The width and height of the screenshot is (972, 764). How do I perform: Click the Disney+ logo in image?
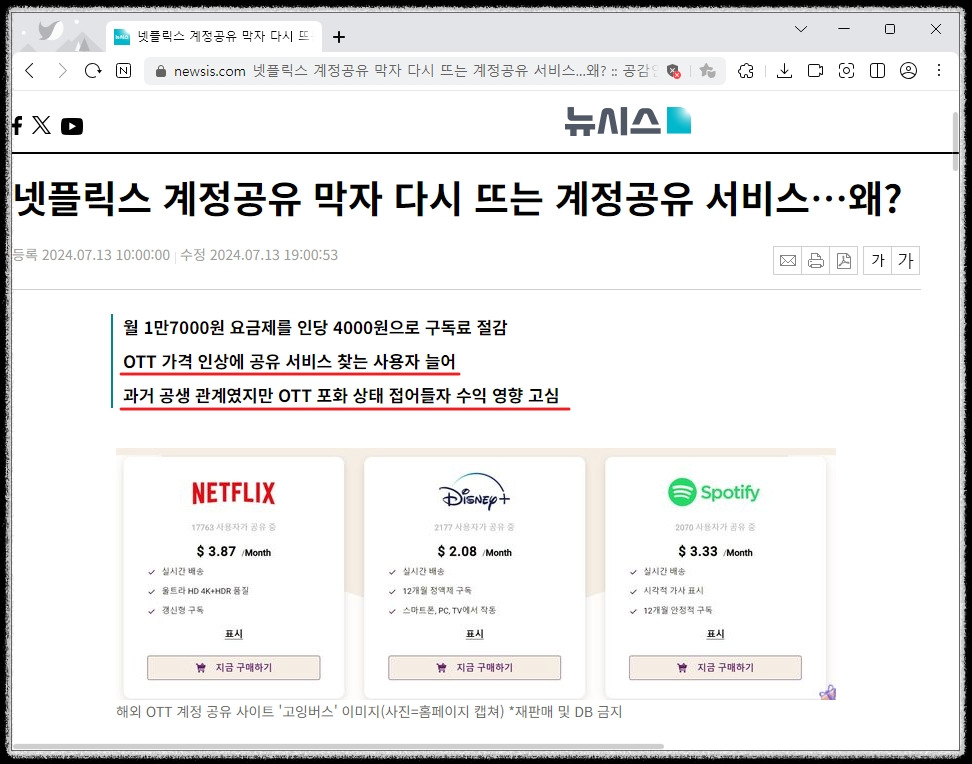coord(475,491)
